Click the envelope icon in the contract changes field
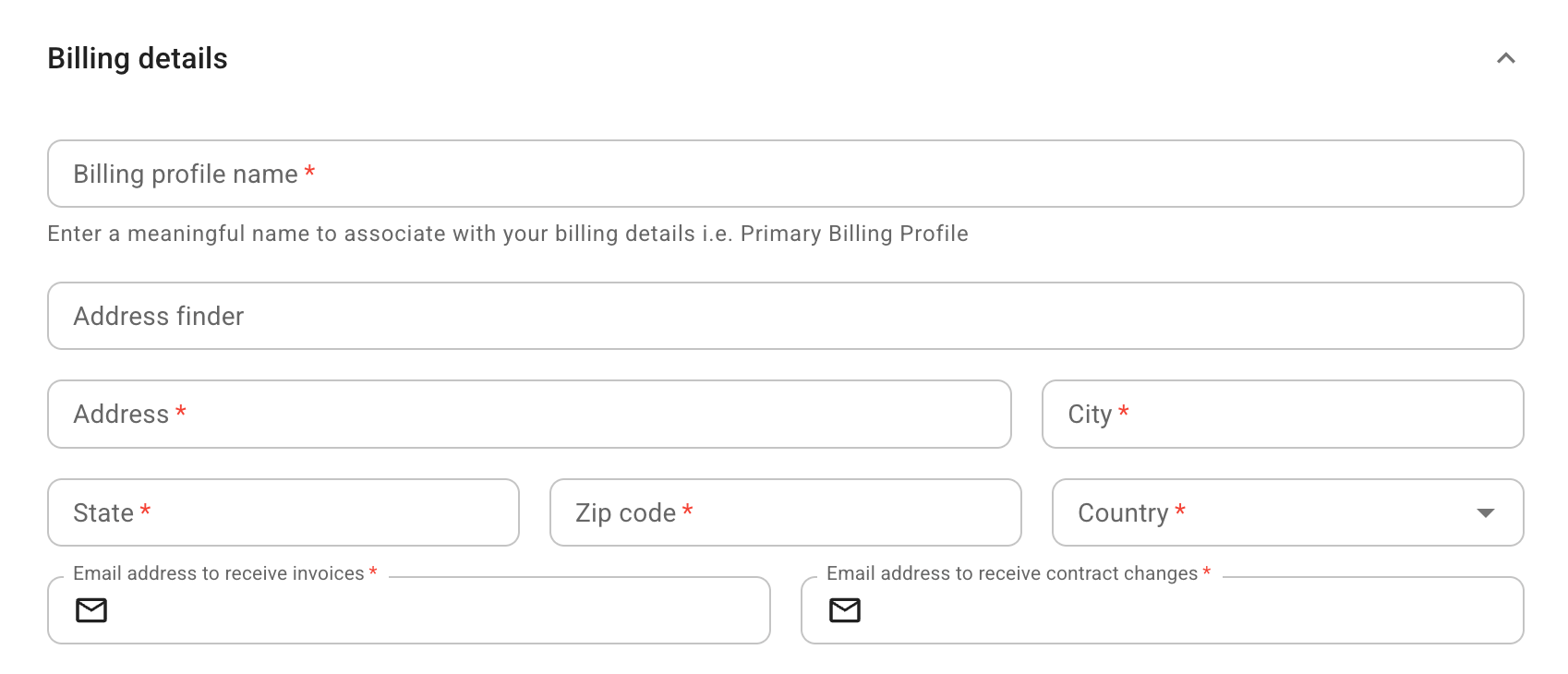 point(845,610)
